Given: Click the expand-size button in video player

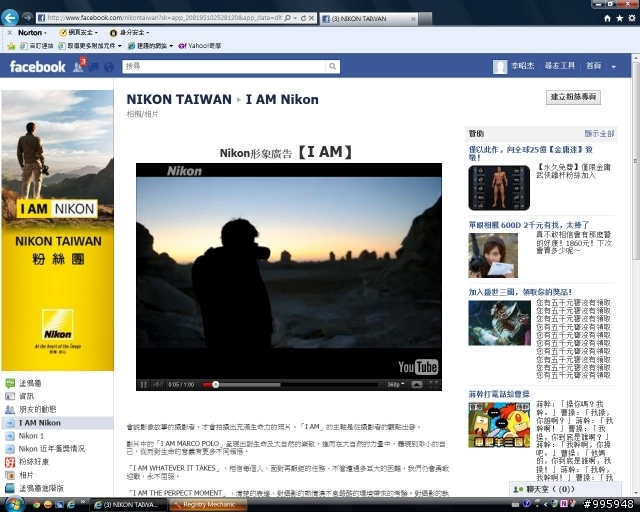Looking at the screenshot, I should point(417,384).
